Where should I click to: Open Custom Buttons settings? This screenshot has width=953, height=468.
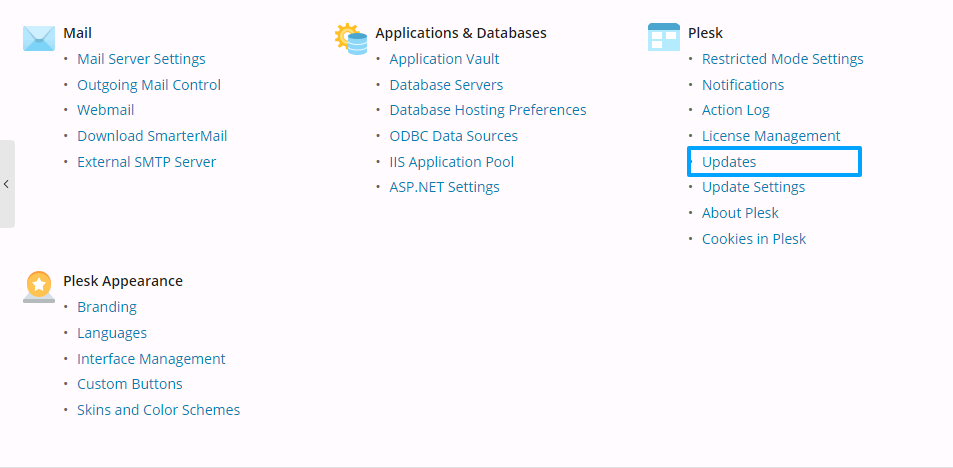point(129,384)
